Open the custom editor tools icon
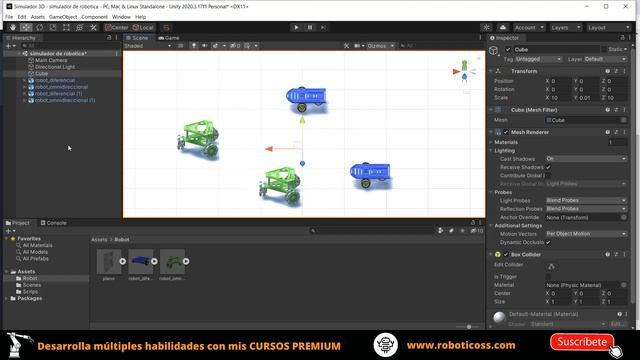The image size is (640, 360). pyautogui.click(x=93, y=27)
